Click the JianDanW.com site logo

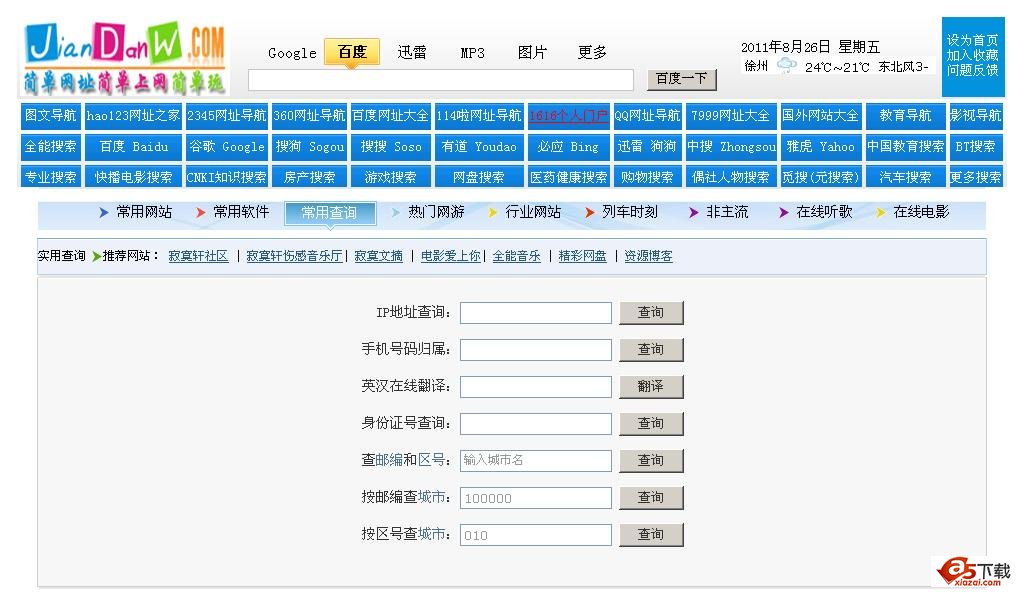[x=124, y=58]
